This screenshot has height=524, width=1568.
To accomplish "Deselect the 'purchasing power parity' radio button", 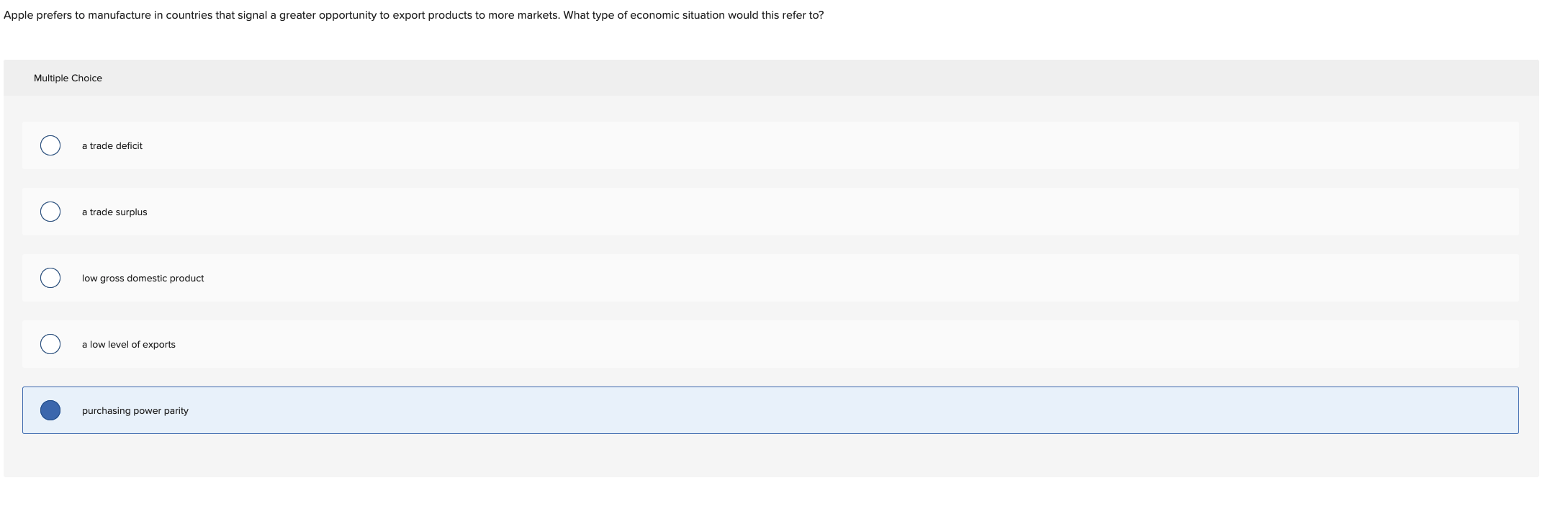I will click(50, 410).
